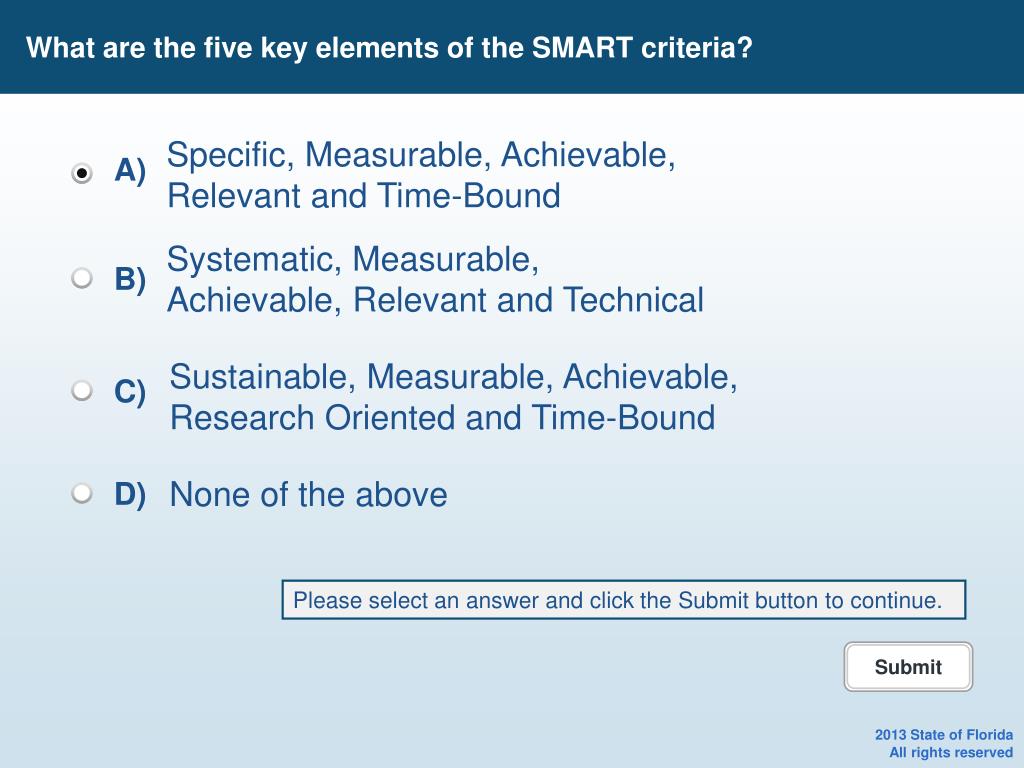The width and height of the screenshot is (1024, 768).
Task: Select the radio button for answer A
Action: [x=82, y=173]
